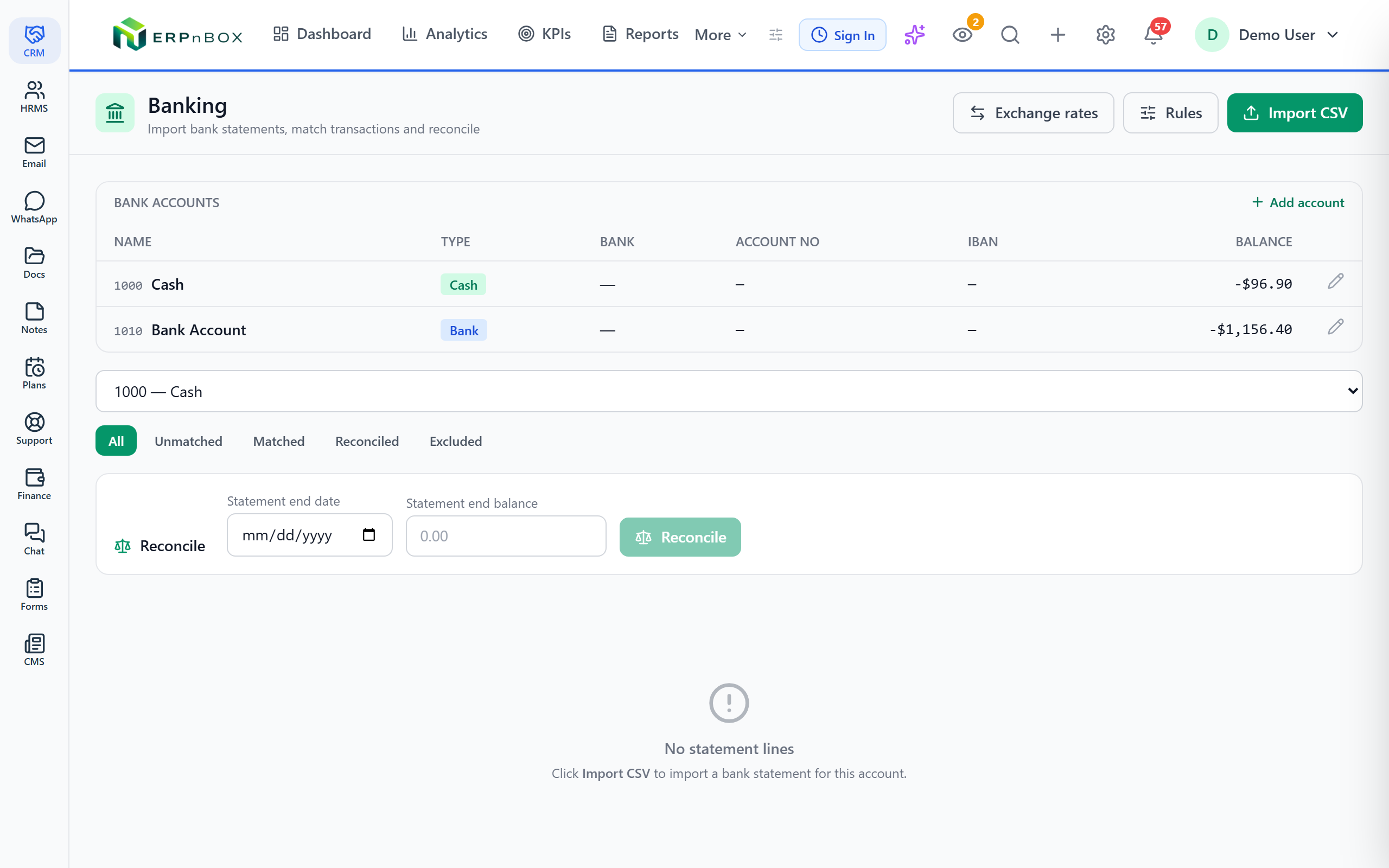The width and height of the screenshot is (1389, 868).
Task: Open Email from the sidebar
Action: pyautogui.click(x=34, y=152)
